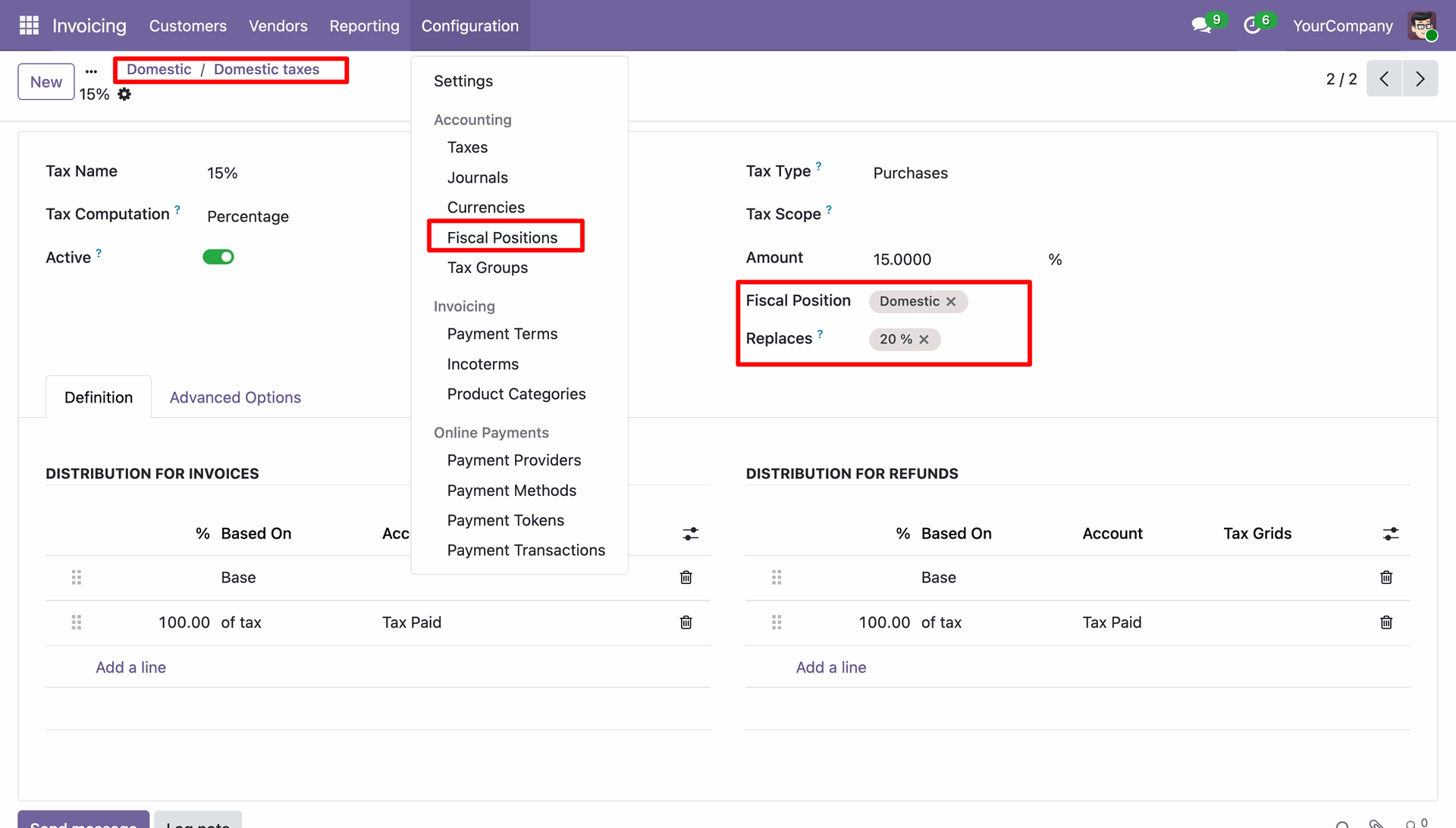Screen dimensions: 1456x828
Task: Open the apps grid menu icon
Action: point(29,26)
